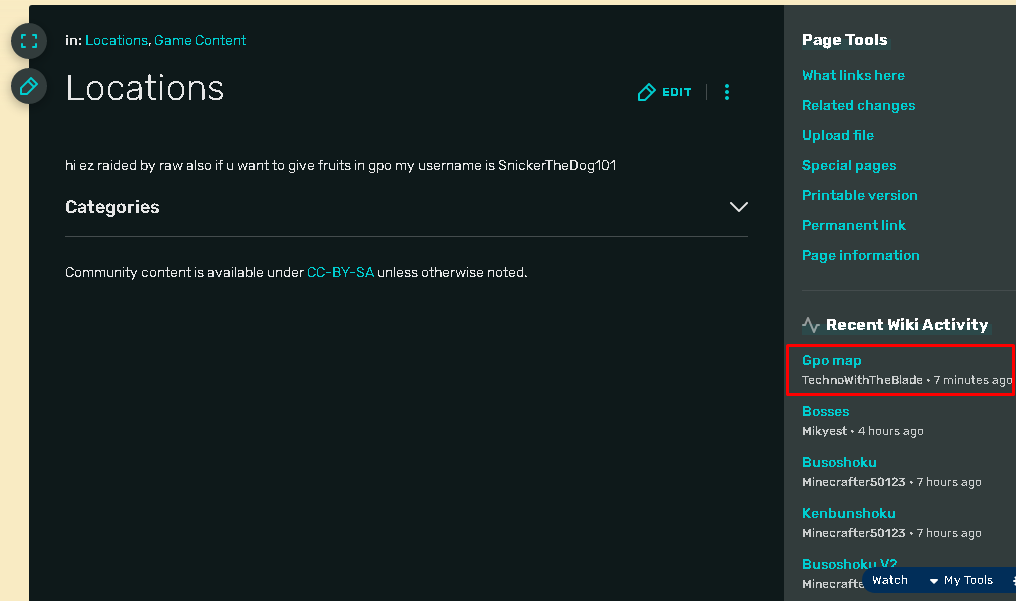Click the highlighted red activity box
The width and height of the screenshot is (1016, 601).
pos(900,370)
